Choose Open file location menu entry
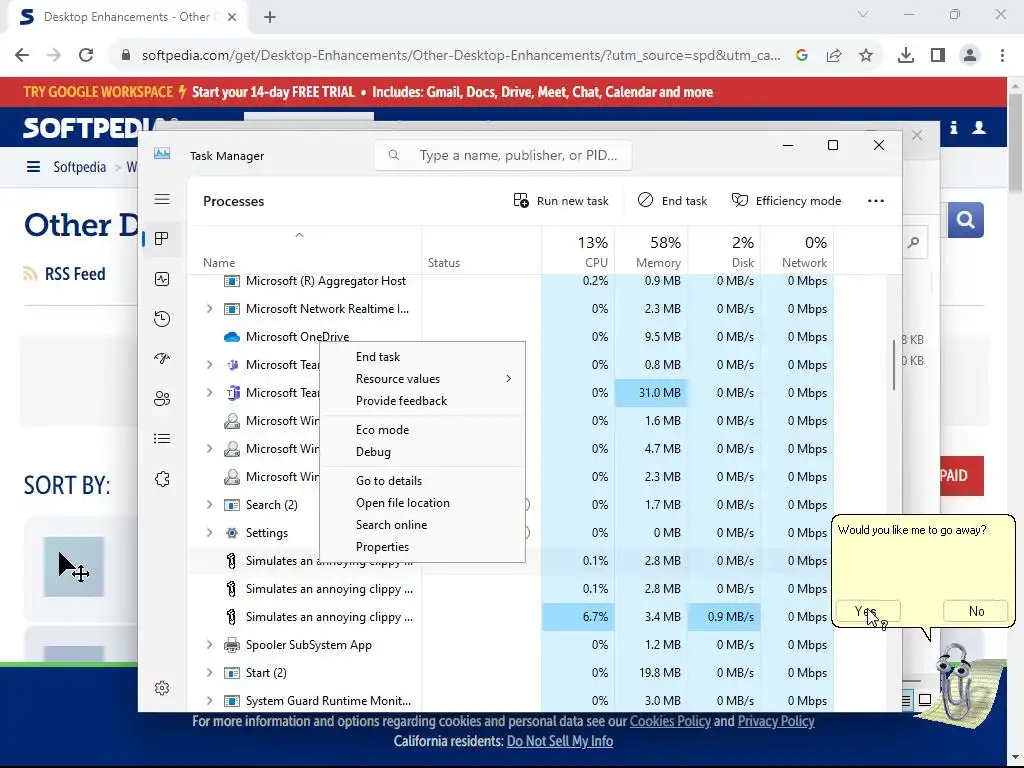1024x768 pixels. pos(423,503)
